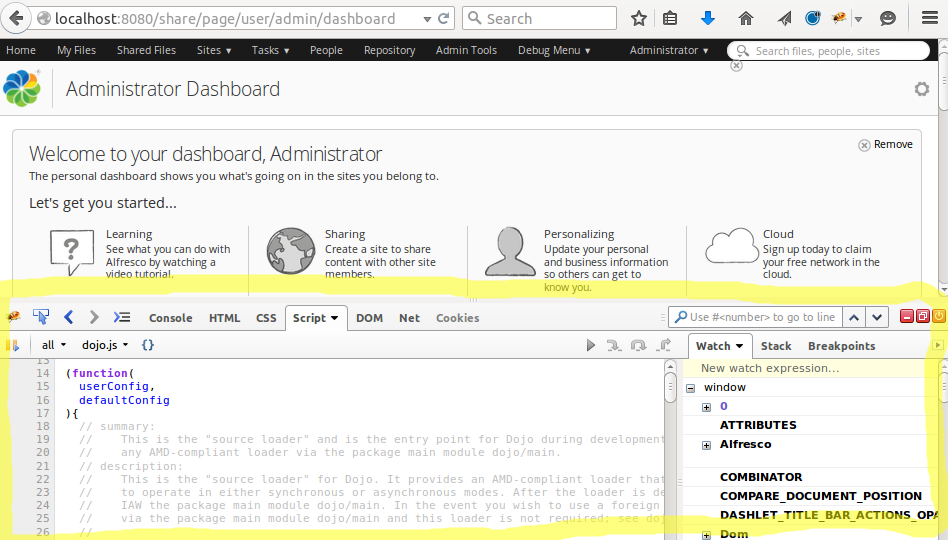Activate the inspect element tool
The image size is (948, 540).
[x=41, y=316]
